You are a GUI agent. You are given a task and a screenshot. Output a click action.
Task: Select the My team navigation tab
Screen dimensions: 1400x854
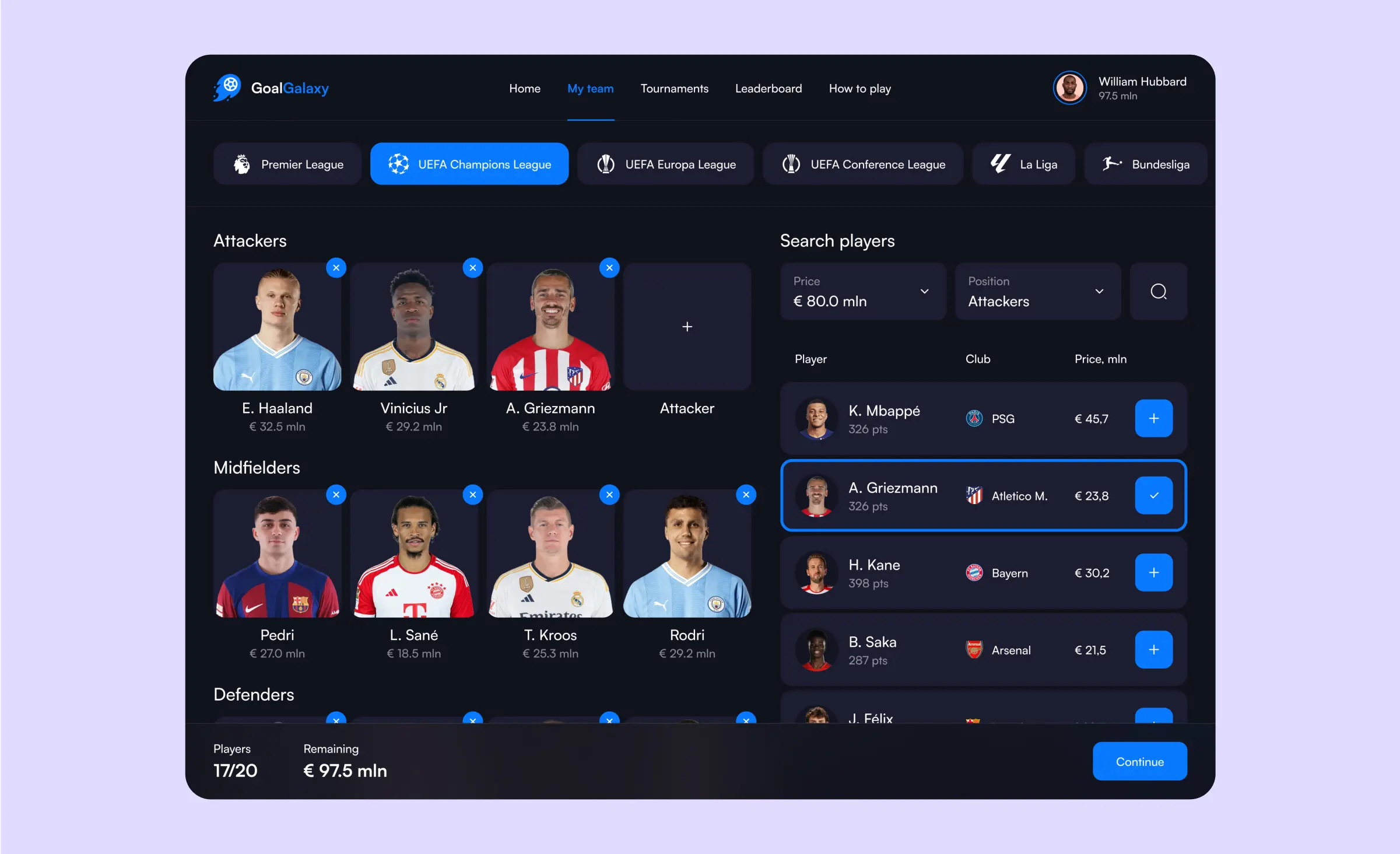pos(590,88)
